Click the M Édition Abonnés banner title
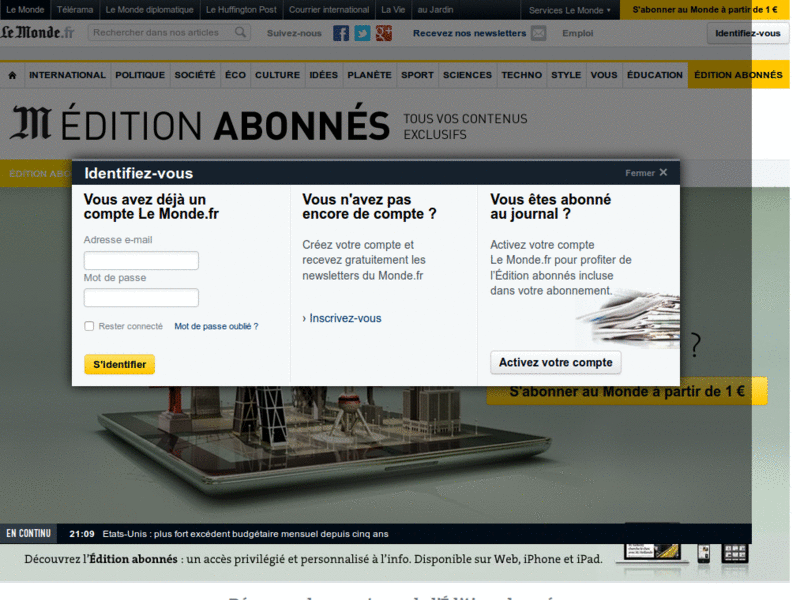The height and width of the screenshot is (600, 800). pyautogui.click(x=200, y=123)
